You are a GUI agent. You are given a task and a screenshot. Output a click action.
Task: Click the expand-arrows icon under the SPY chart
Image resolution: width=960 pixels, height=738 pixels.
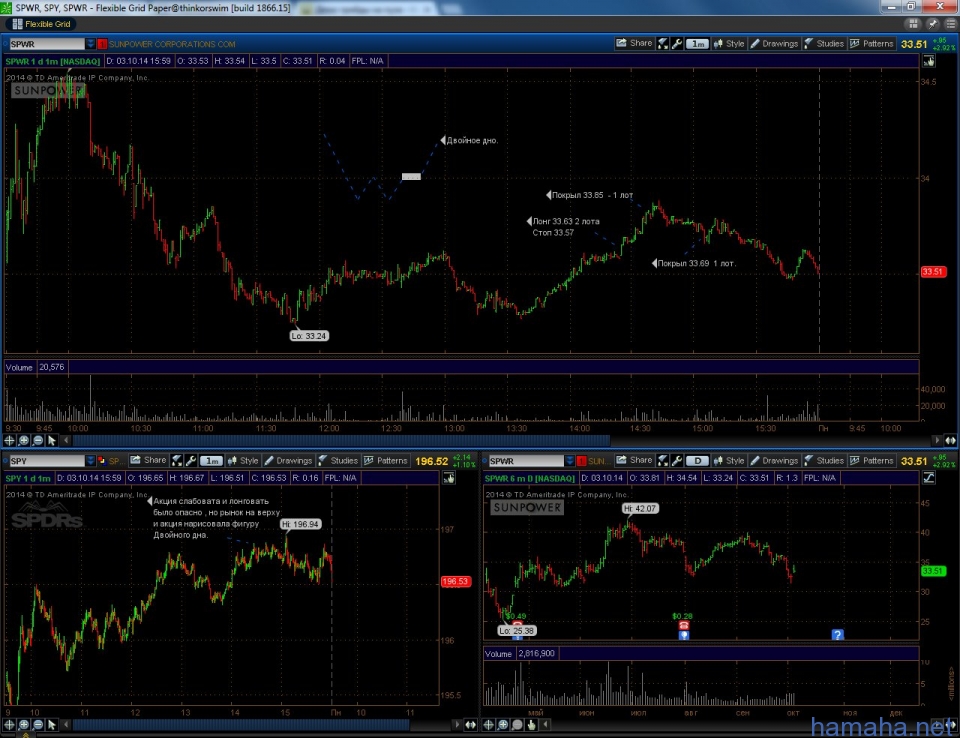tap(470, 725)
